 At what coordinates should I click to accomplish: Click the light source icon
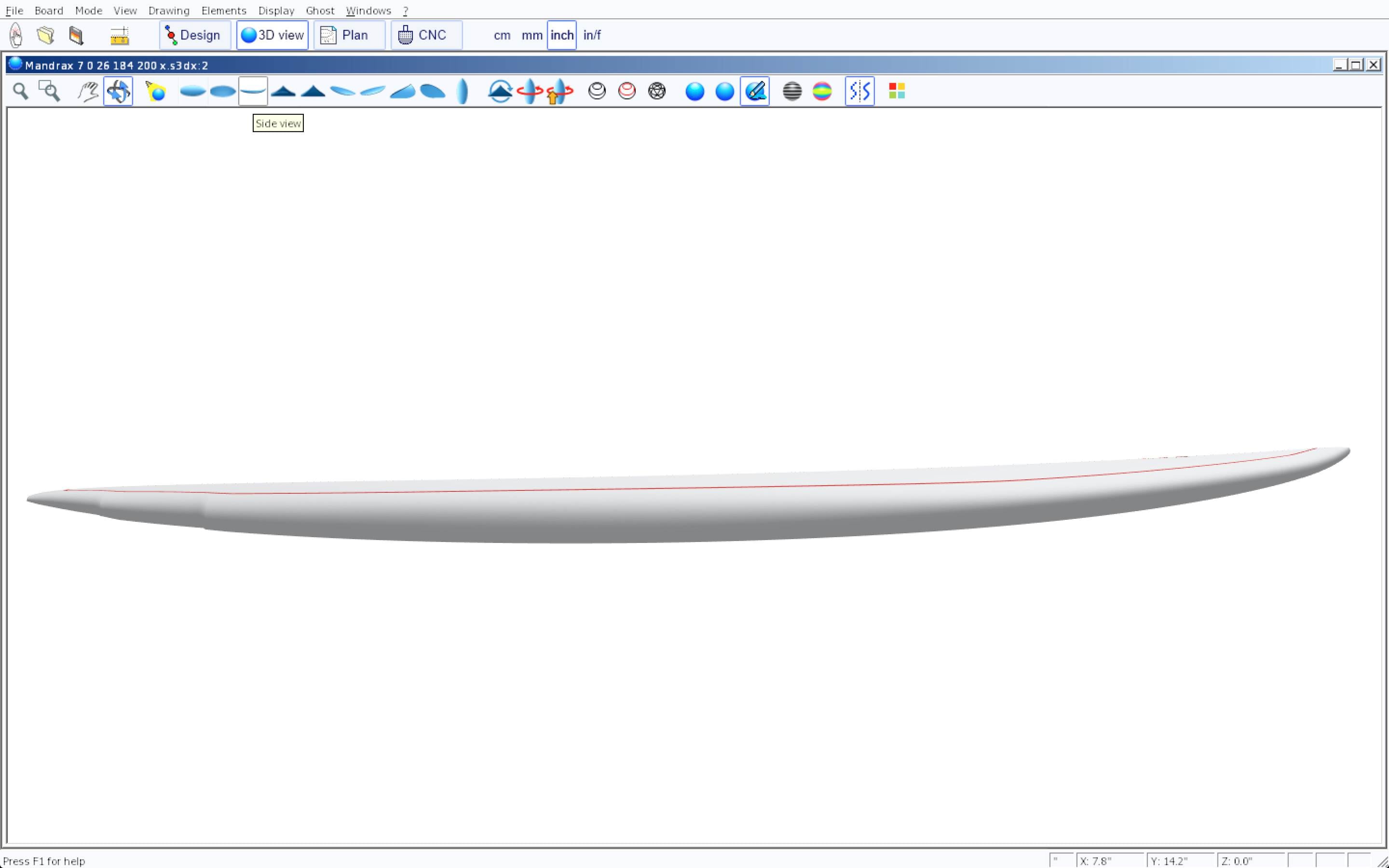click(156, 91)
